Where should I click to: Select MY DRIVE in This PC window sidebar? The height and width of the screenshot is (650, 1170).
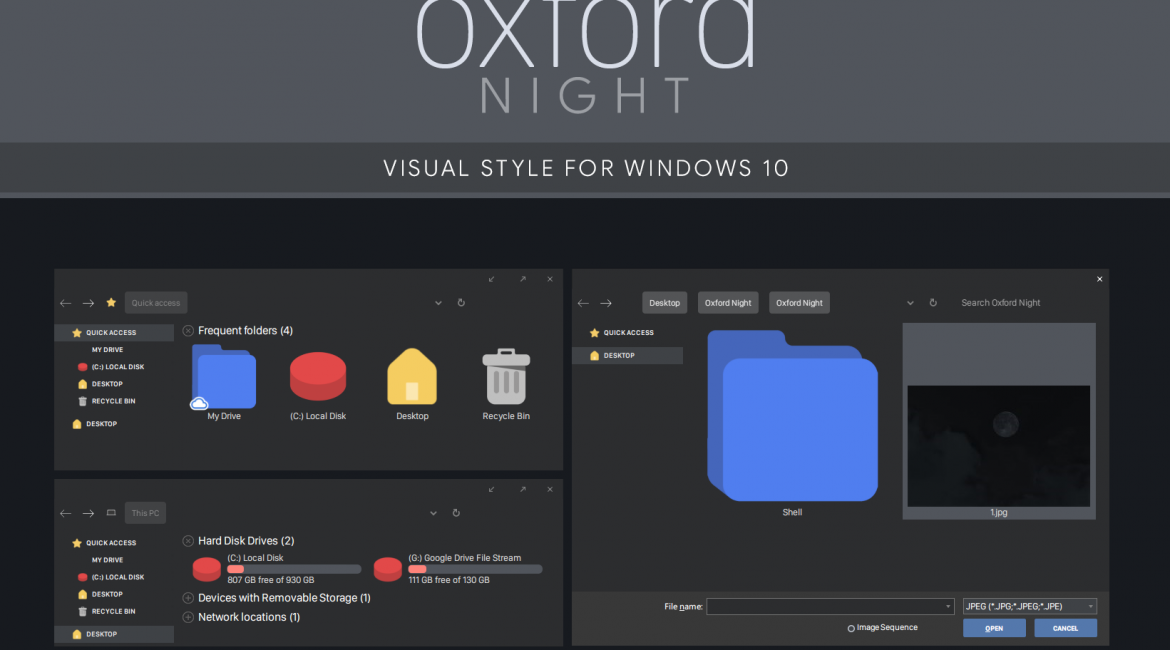point(107,560)
